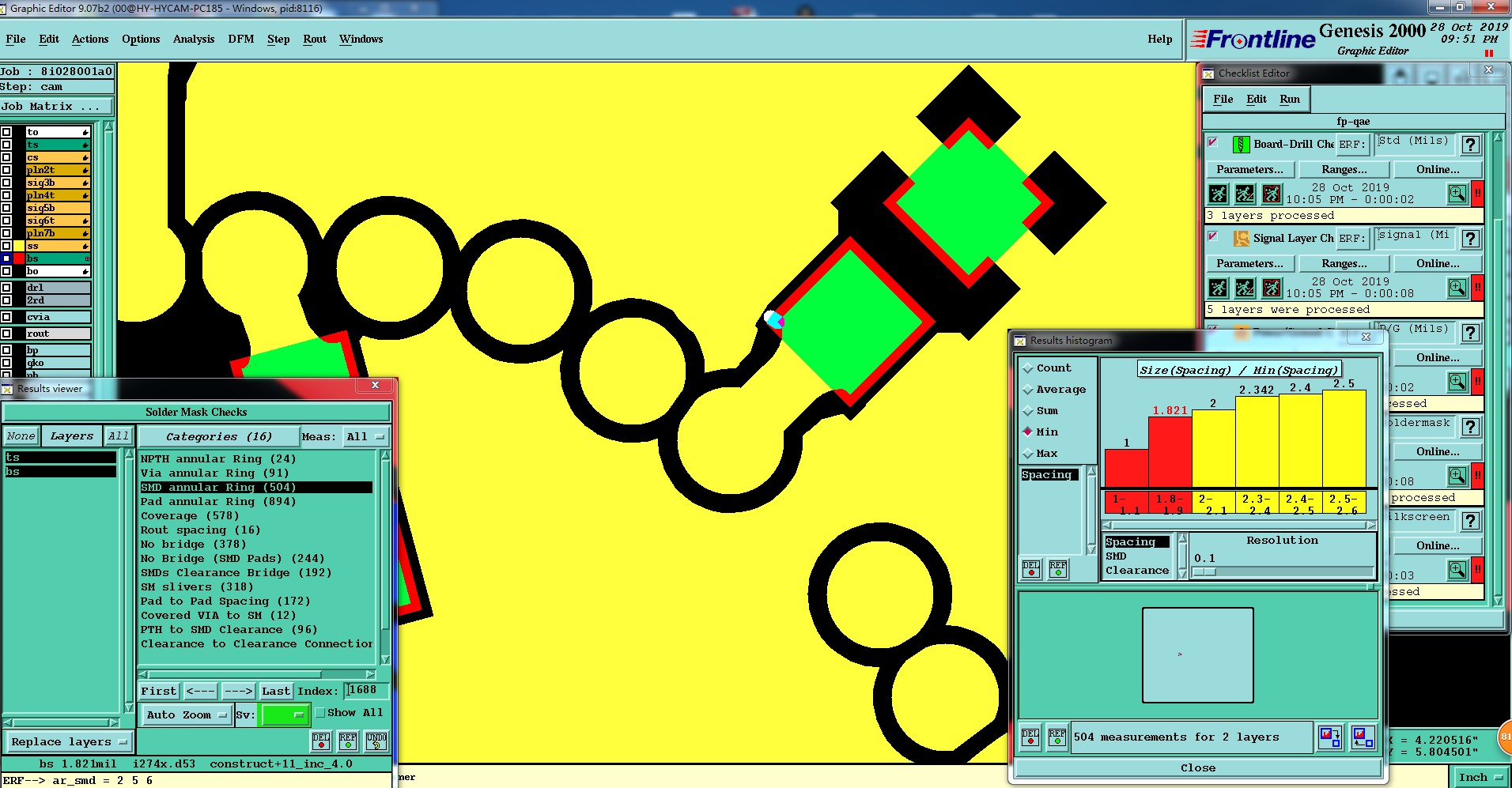1512x788 pixels.
Task: Click Ranges... for Signal Layer Check
Action: [x=1344, y=263]
